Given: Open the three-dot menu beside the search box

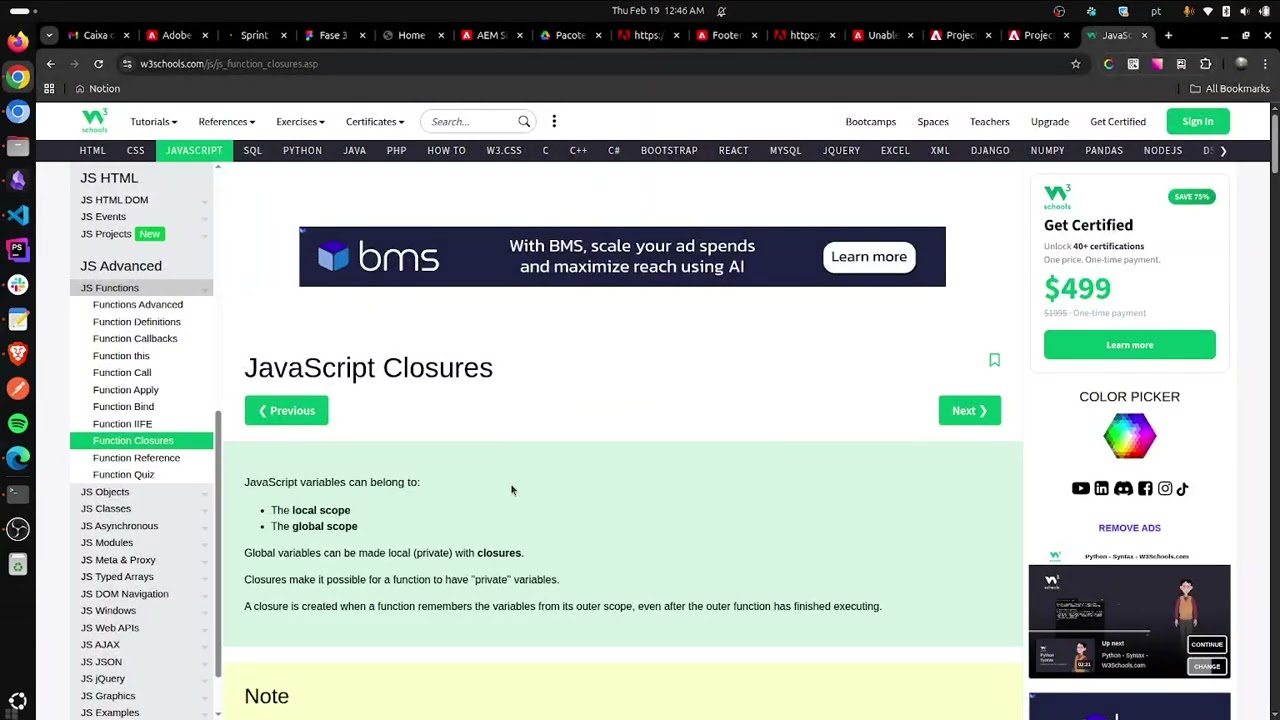Looking at the screenshot, I should [554, 122].
